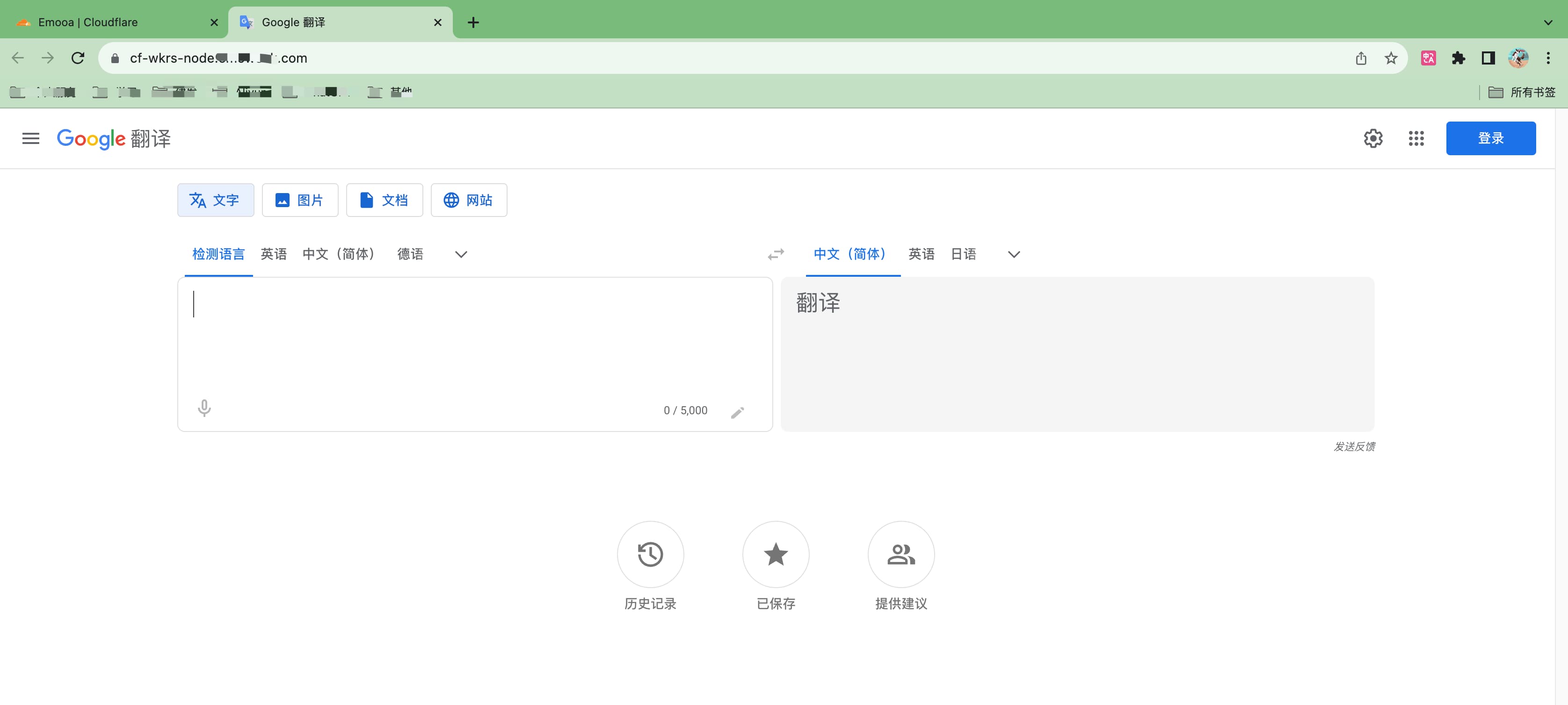The height and width of the screenshot is (705, 1568).
Task: Close the Emooa | Cloudflare tab
Action: pos(214,22)
